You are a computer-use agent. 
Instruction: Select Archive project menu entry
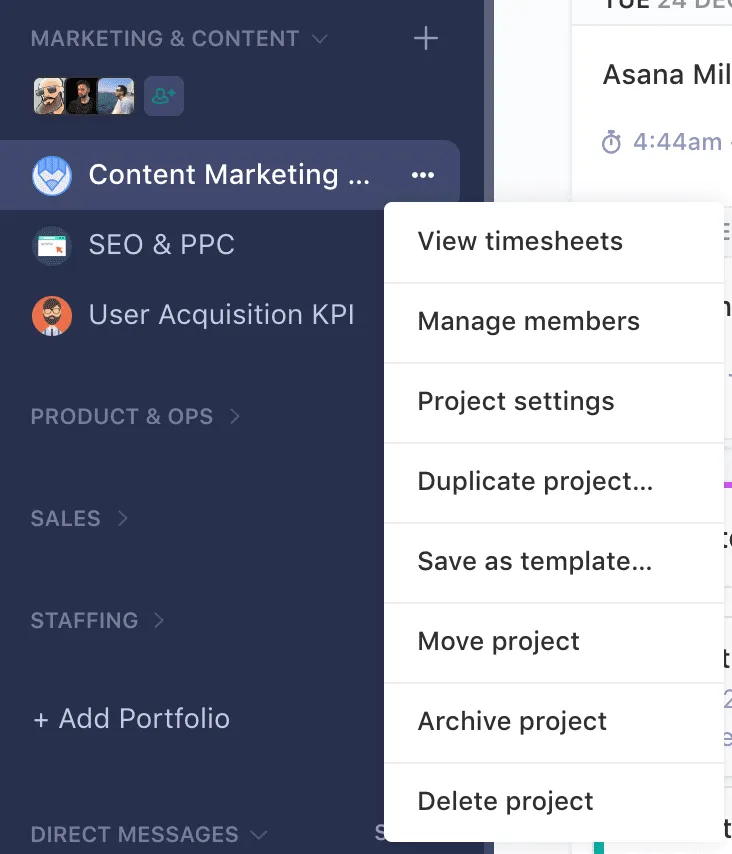pyautogui.click(x=512, y=722)
